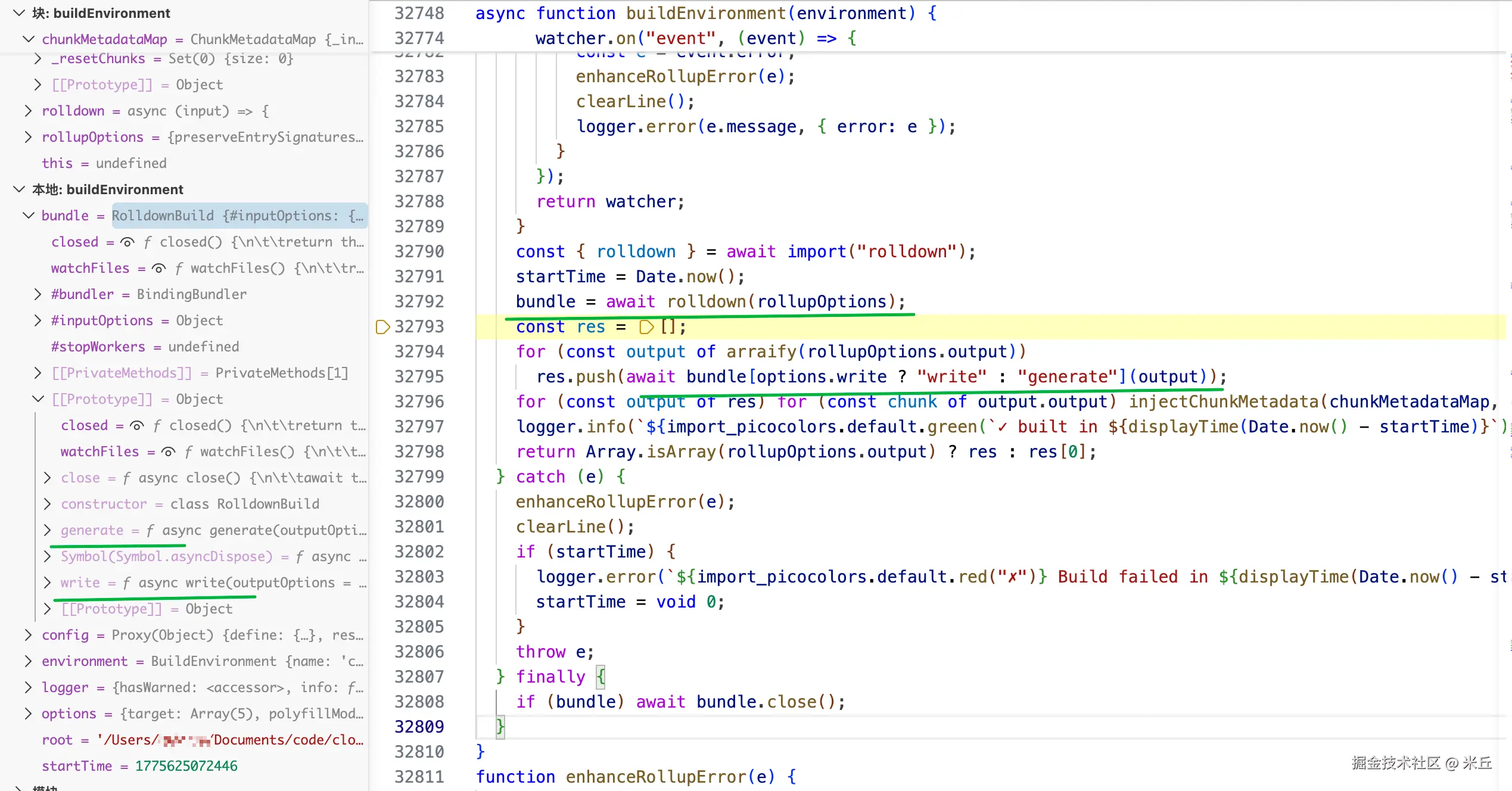Collapse the 本地: buildEnvironment scope section

tap(19, 189)
